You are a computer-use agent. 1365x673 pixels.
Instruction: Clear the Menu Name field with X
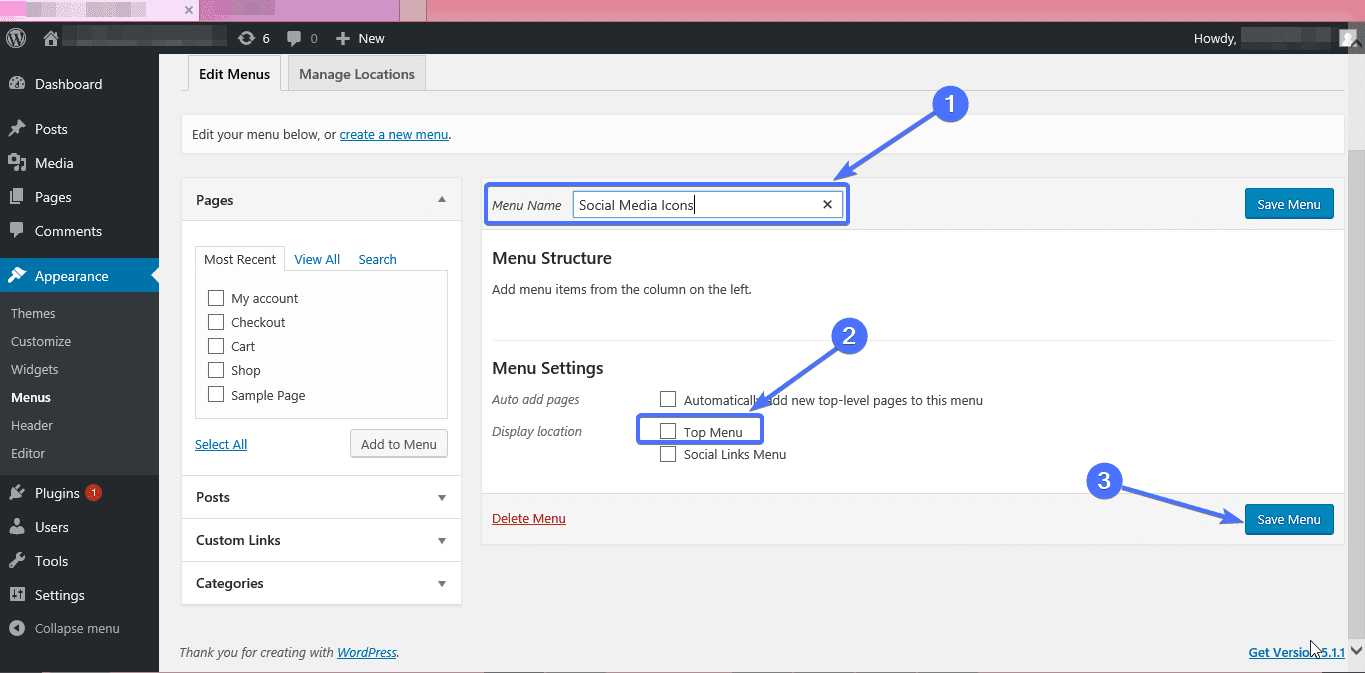827,205
